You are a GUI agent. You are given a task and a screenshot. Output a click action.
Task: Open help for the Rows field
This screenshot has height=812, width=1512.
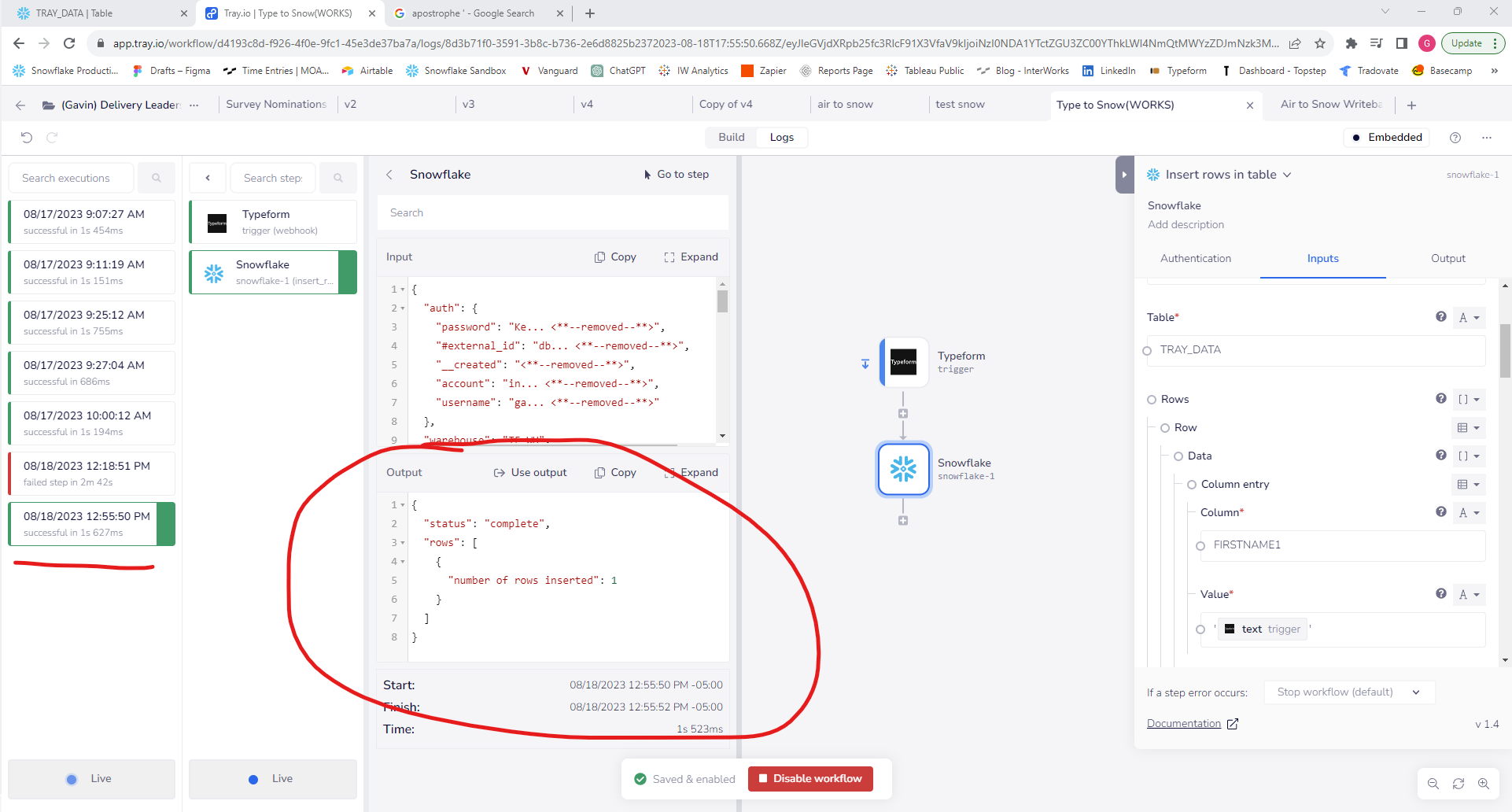1441,398
